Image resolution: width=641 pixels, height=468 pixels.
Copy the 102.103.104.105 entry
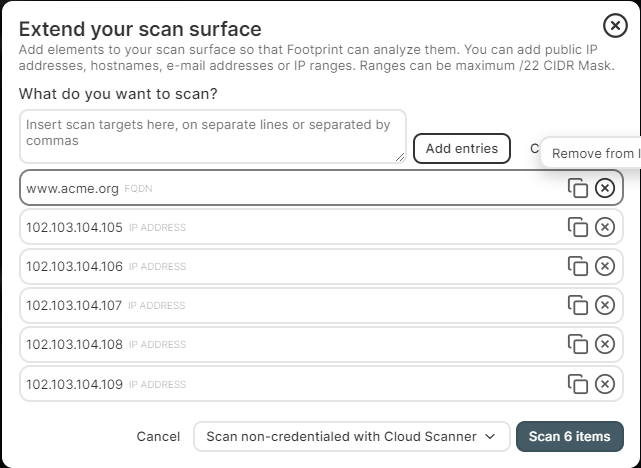click(578, 227)
